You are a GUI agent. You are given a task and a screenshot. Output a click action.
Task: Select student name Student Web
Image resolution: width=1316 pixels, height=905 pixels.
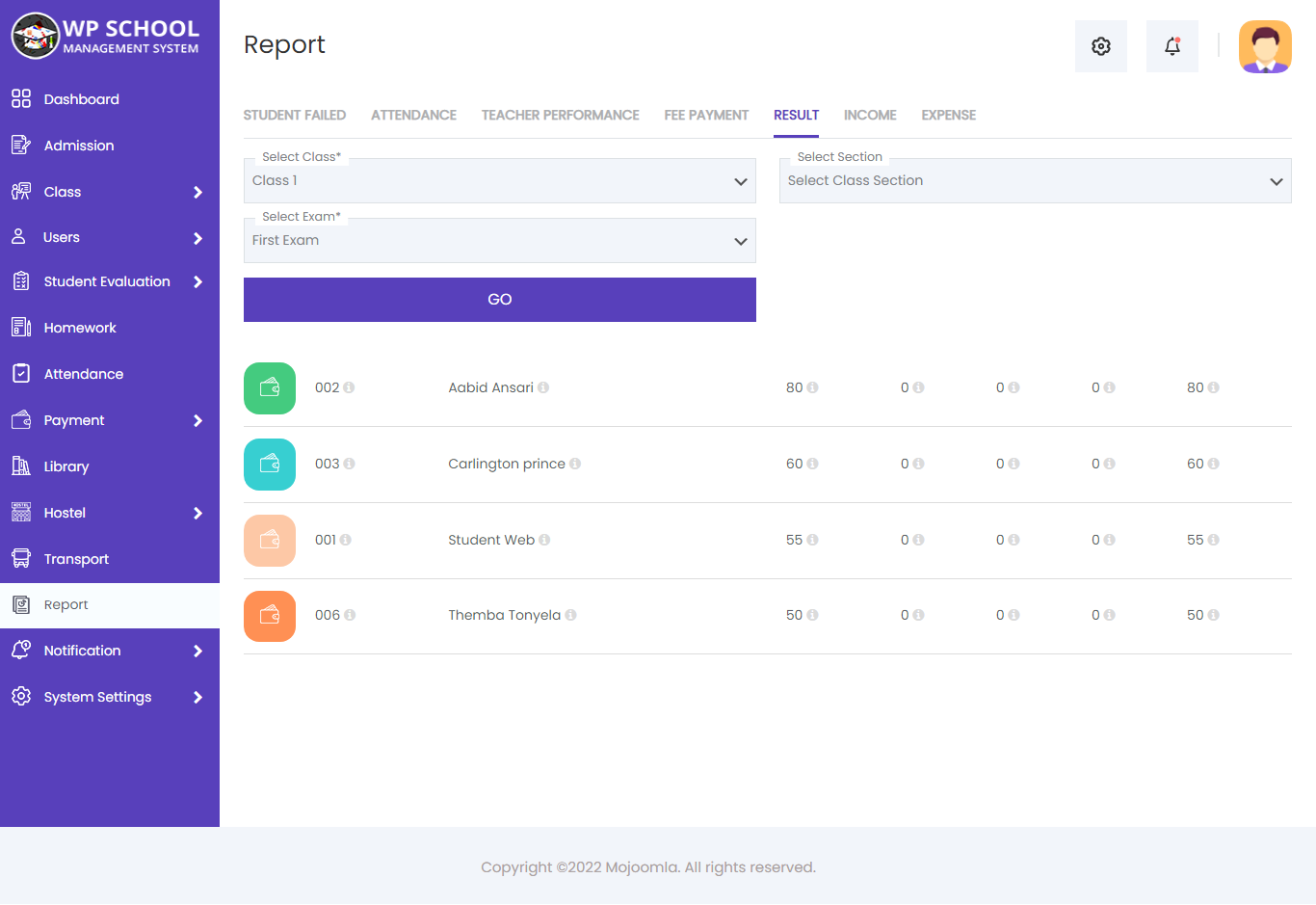[x=491, y=540]
